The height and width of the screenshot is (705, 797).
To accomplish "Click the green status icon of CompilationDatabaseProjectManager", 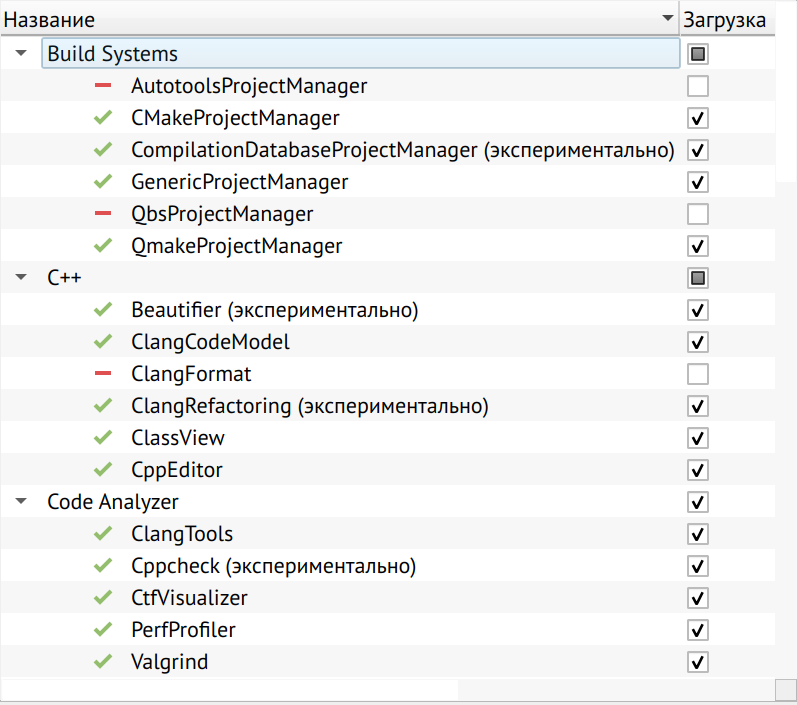I will 103,149.
